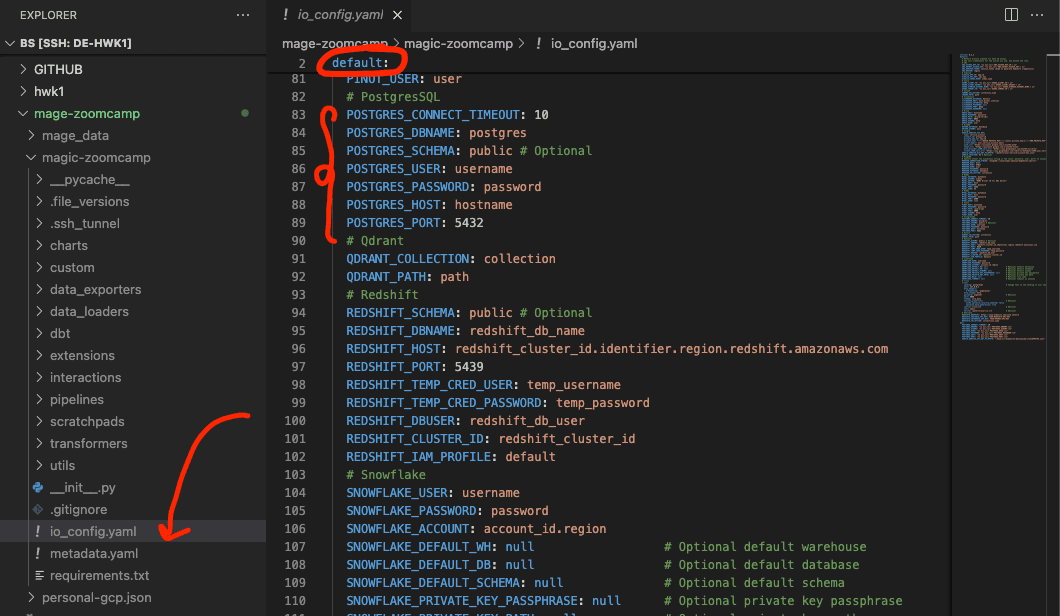Click POSTGRES_HOST value 'hostname'
Screen dimensions: 1060x616
click(x=483, y=205)
